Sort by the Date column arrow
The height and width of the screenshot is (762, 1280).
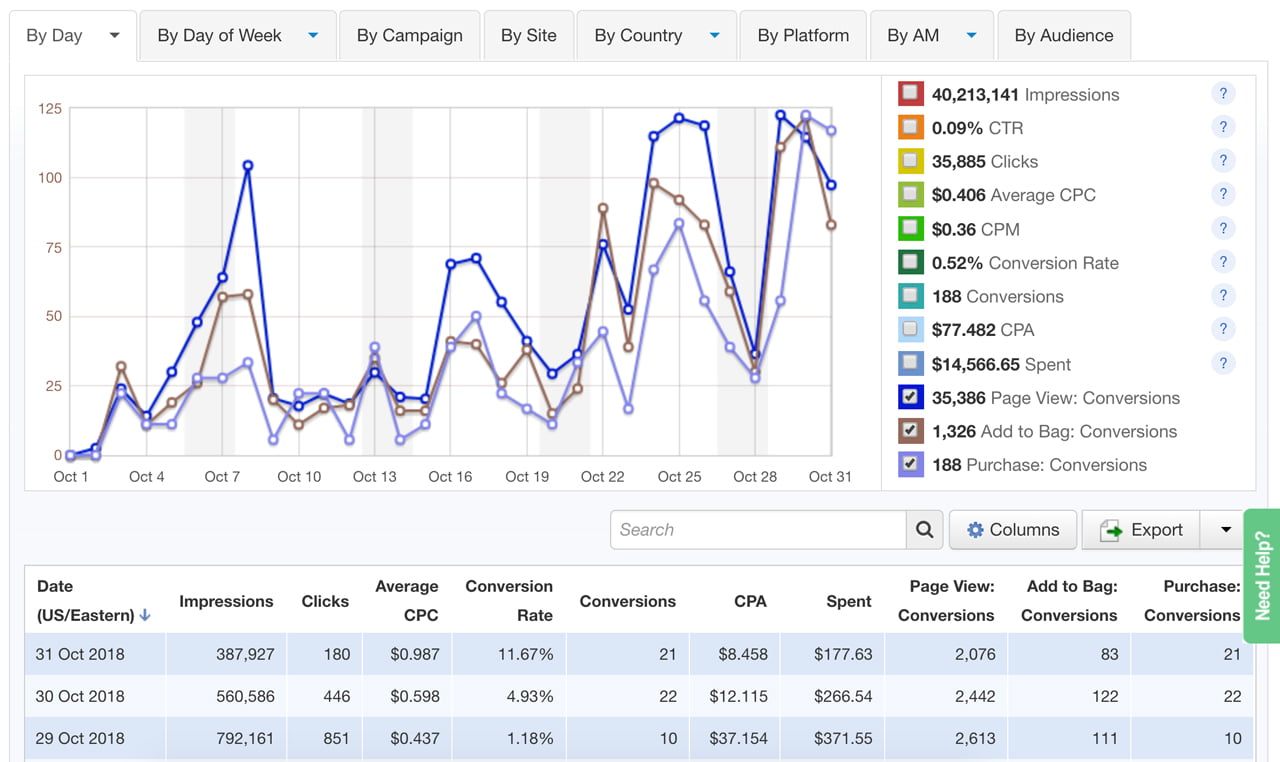[x=145, y=616]
